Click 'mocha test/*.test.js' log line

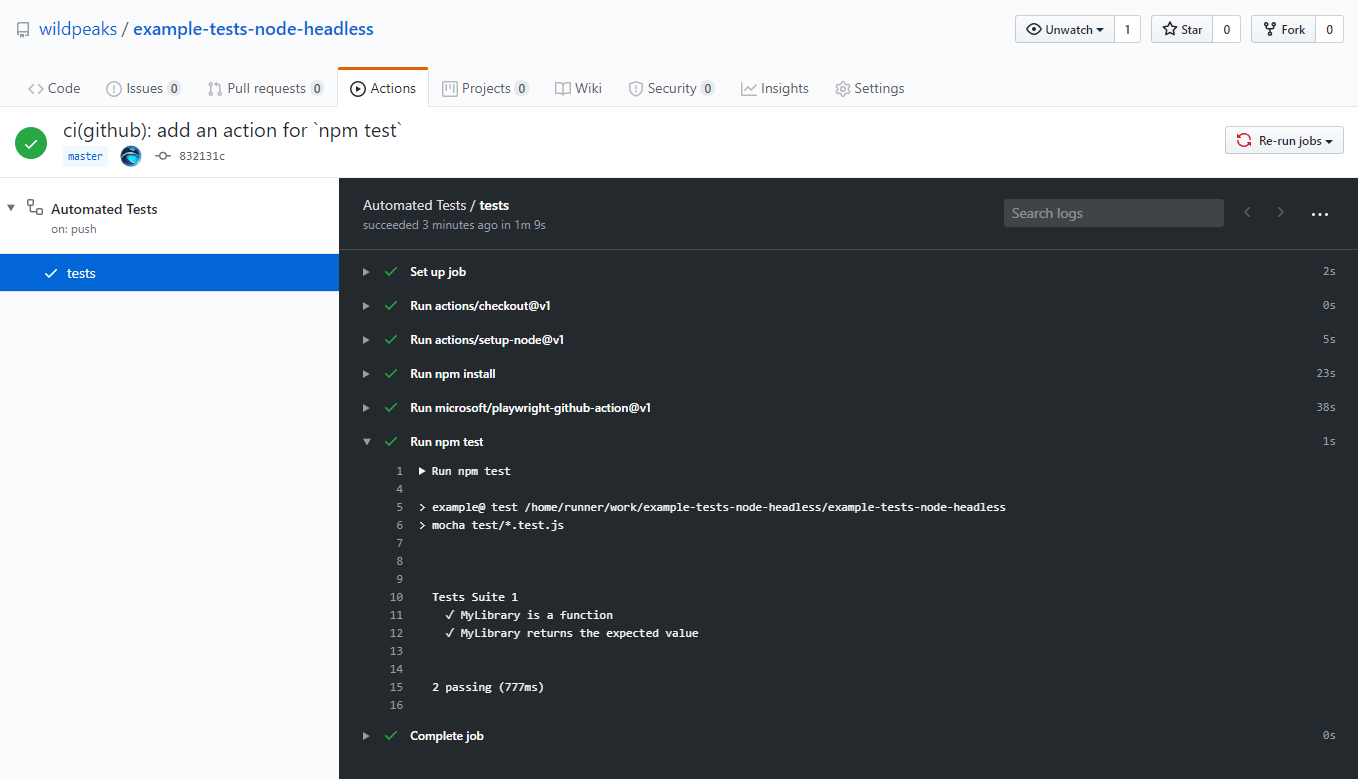[498, 525]
